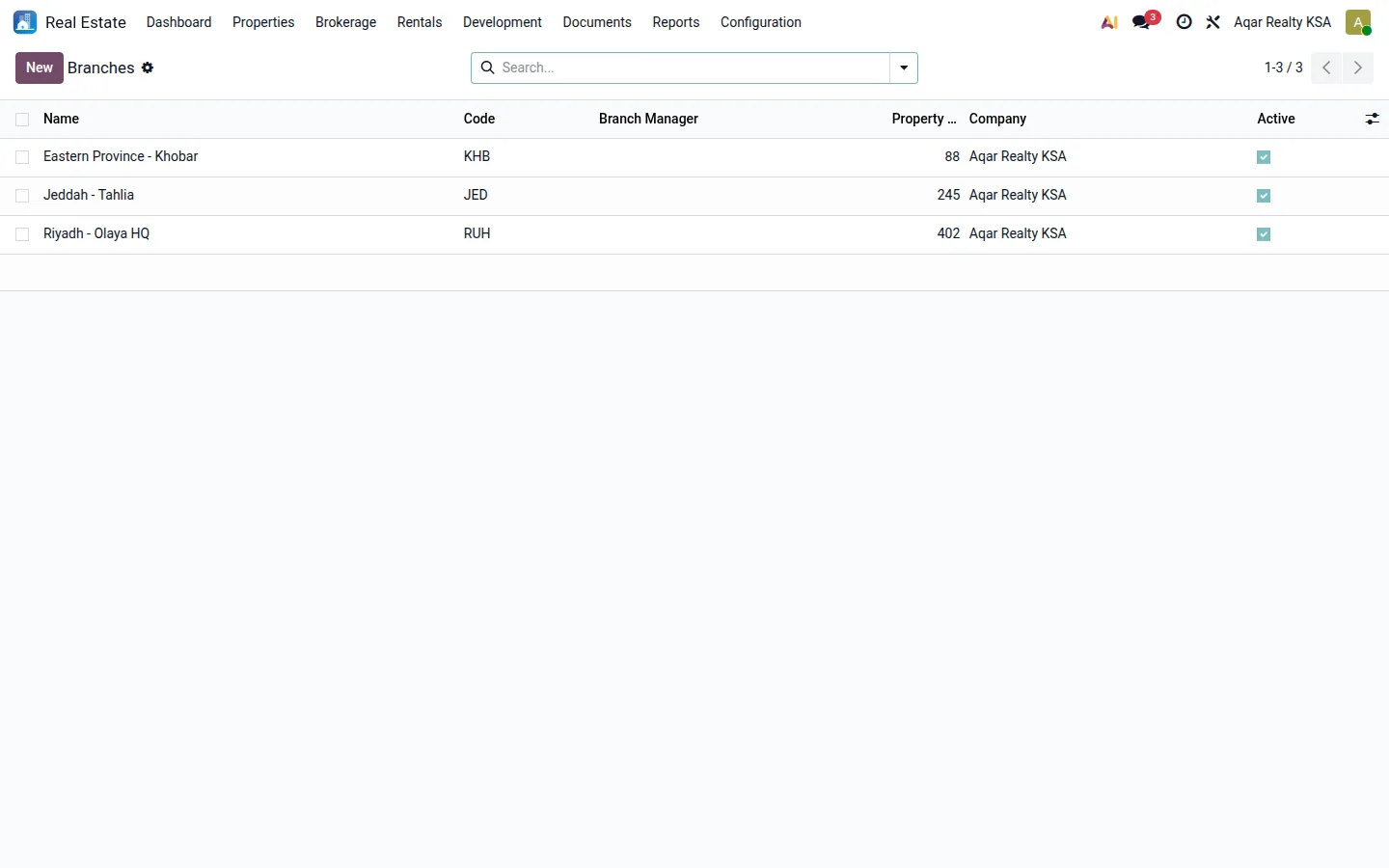The width and height of the screenshot is (1389, 868).
Task: Open the Properties menu
Action: point(263,22)
